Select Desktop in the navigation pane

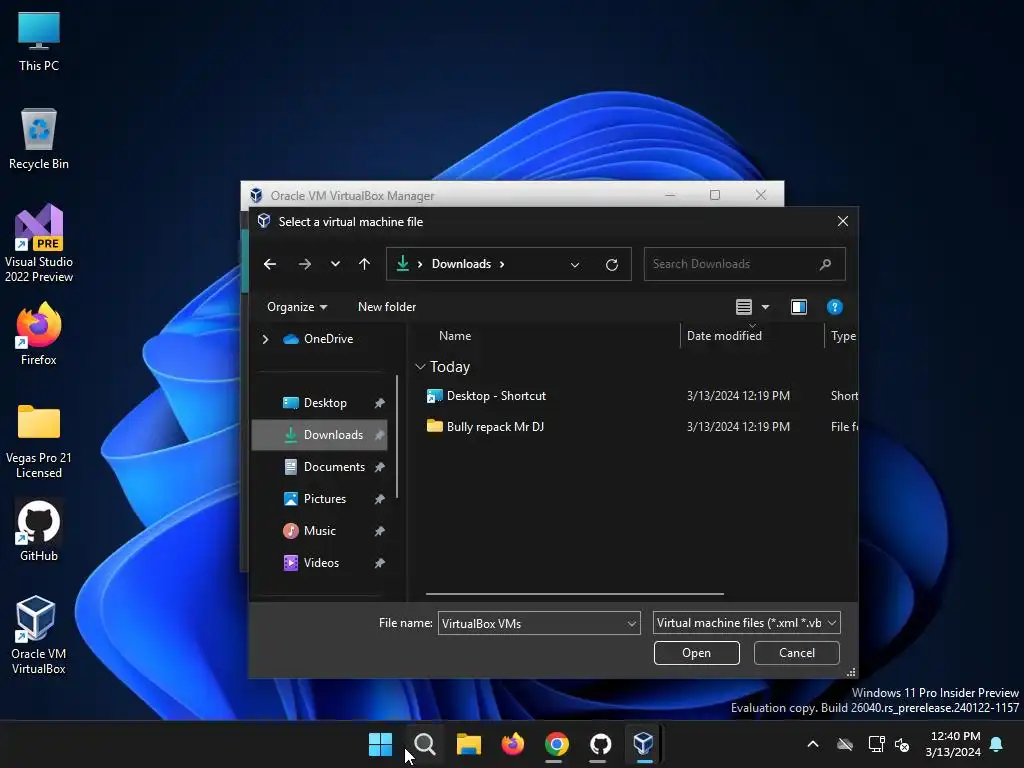coord(319,403)
